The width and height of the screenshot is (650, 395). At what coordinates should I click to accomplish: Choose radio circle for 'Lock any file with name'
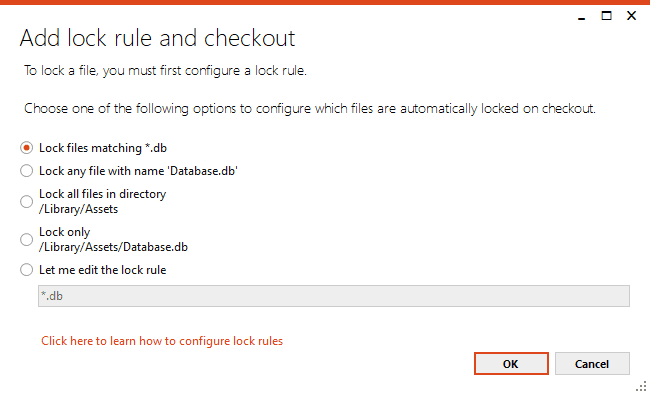(27, 171)
